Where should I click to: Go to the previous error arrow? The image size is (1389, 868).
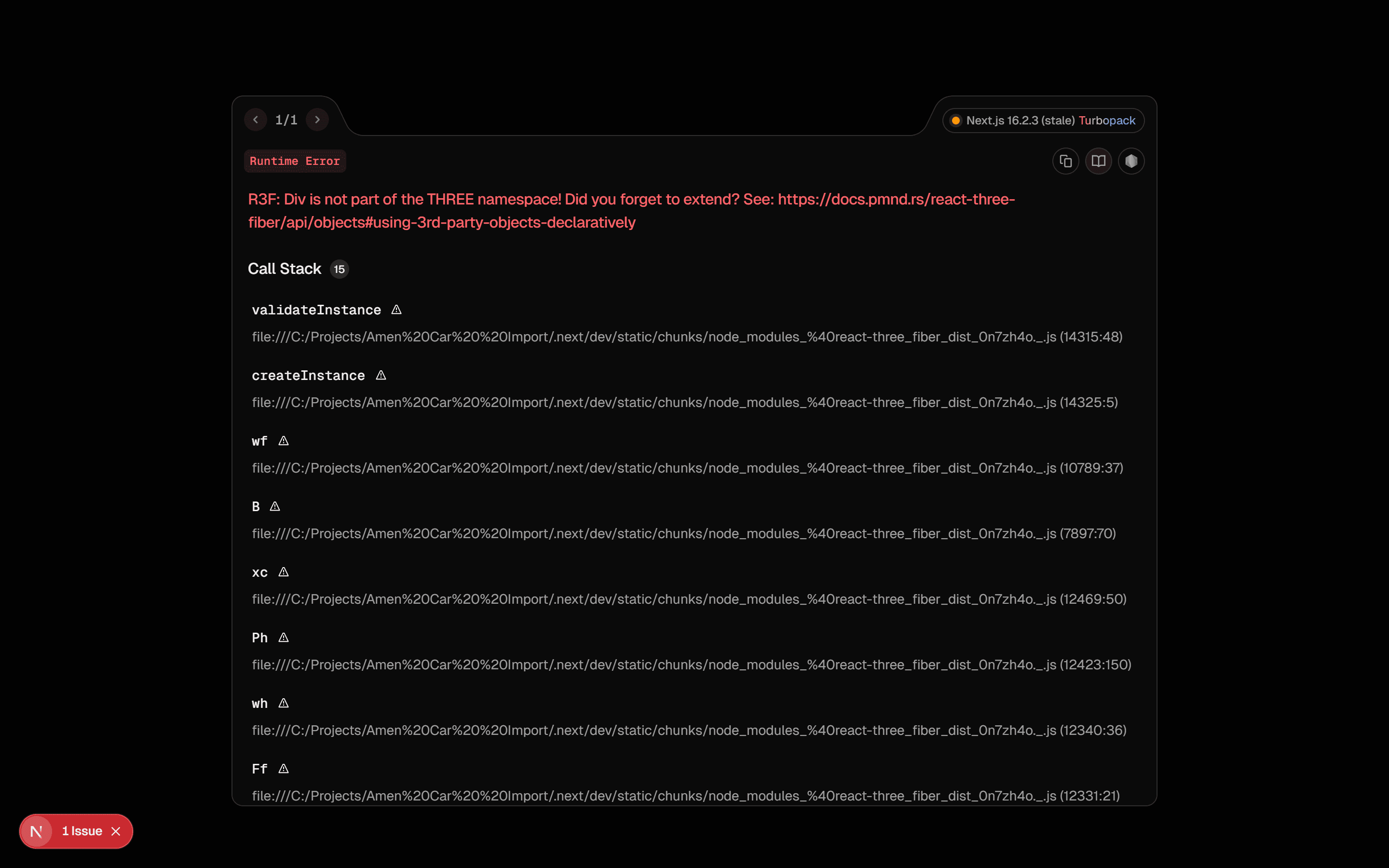click(256, 120)
